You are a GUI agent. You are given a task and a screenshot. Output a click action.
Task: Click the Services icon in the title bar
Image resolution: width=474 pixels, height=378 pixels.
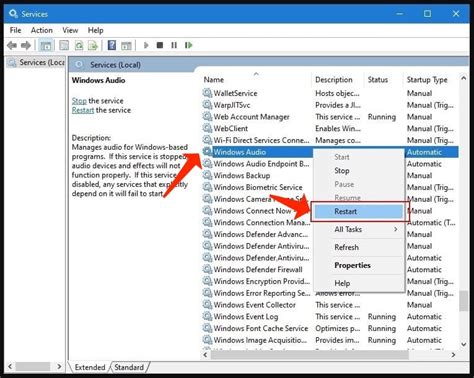(13, 14)
